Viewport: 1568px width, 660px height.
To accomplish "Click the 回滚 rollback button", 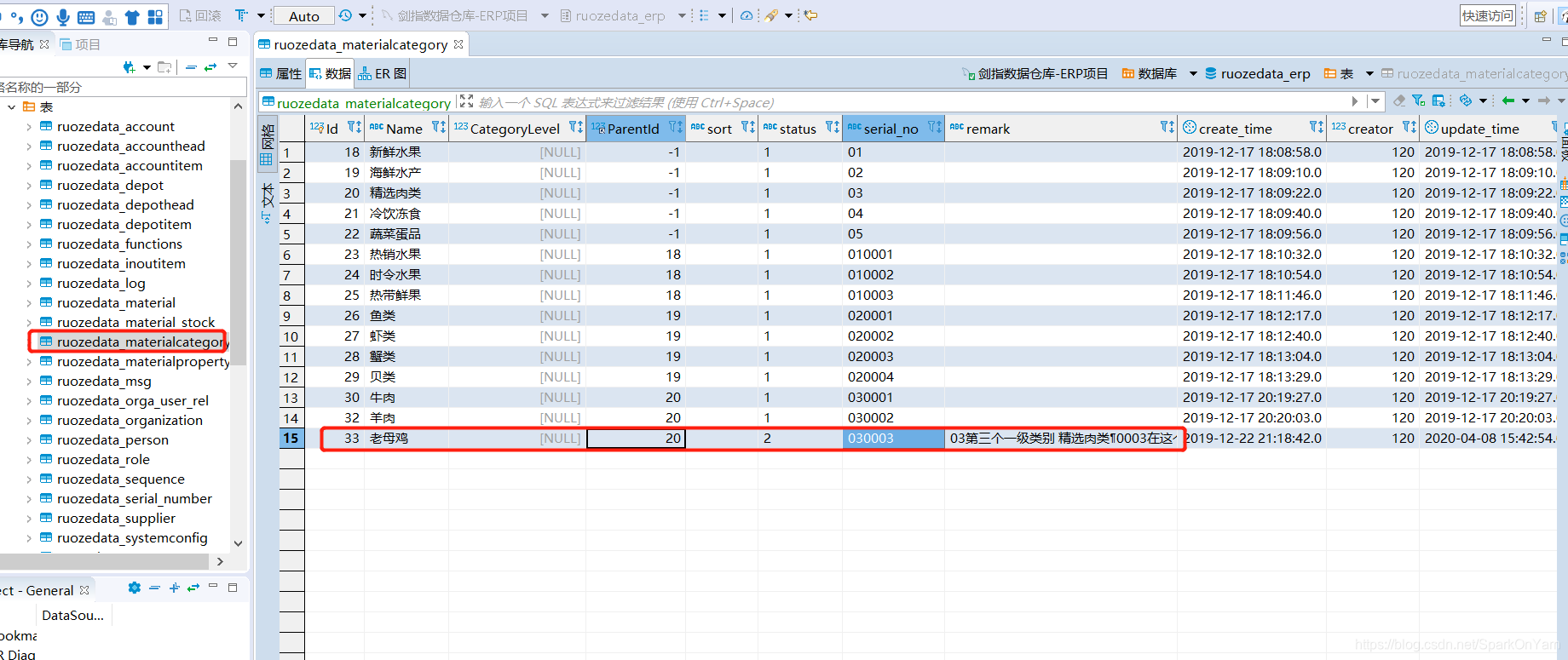I will pos(201,15).
